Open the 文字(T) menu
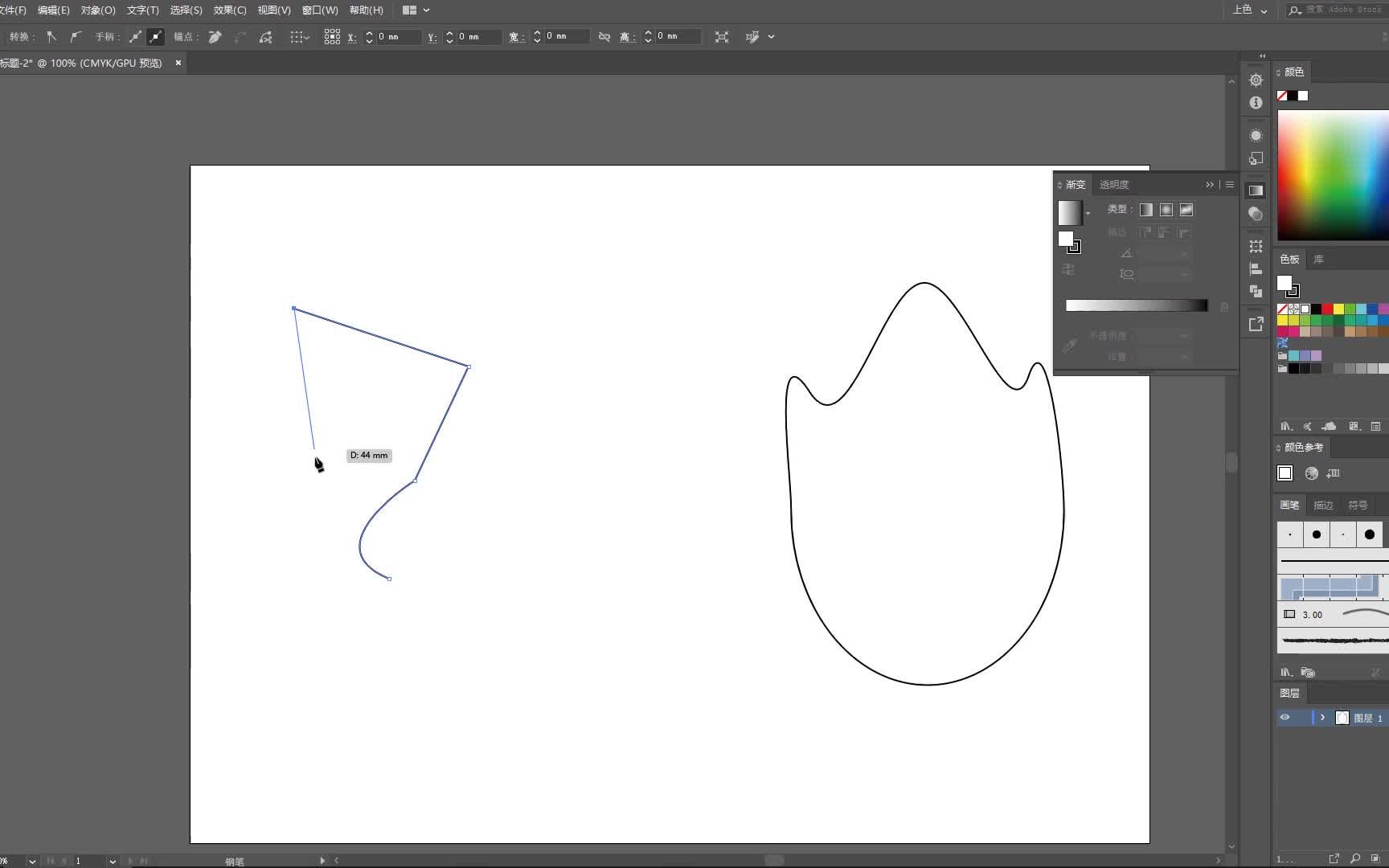This screenshot has height=868, width=1389. [x=142, y=10]
